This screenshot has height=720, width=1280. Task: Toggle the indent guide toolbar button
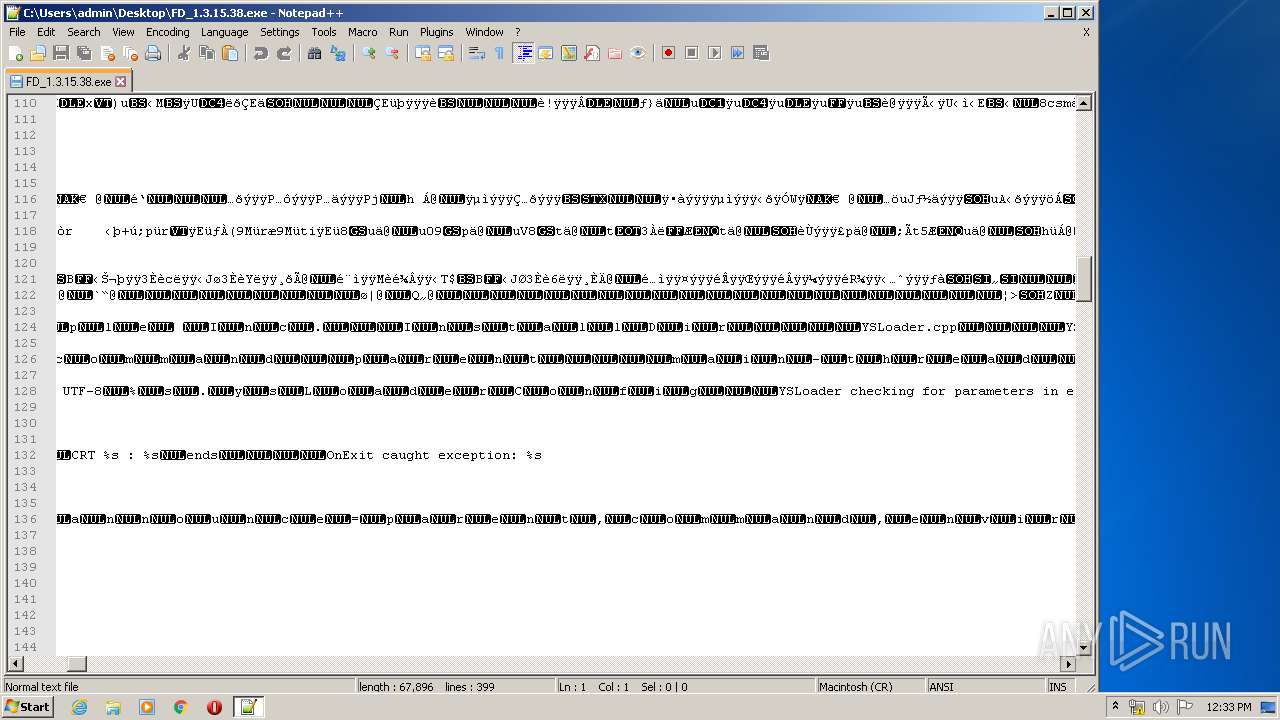tap(523, 53)
